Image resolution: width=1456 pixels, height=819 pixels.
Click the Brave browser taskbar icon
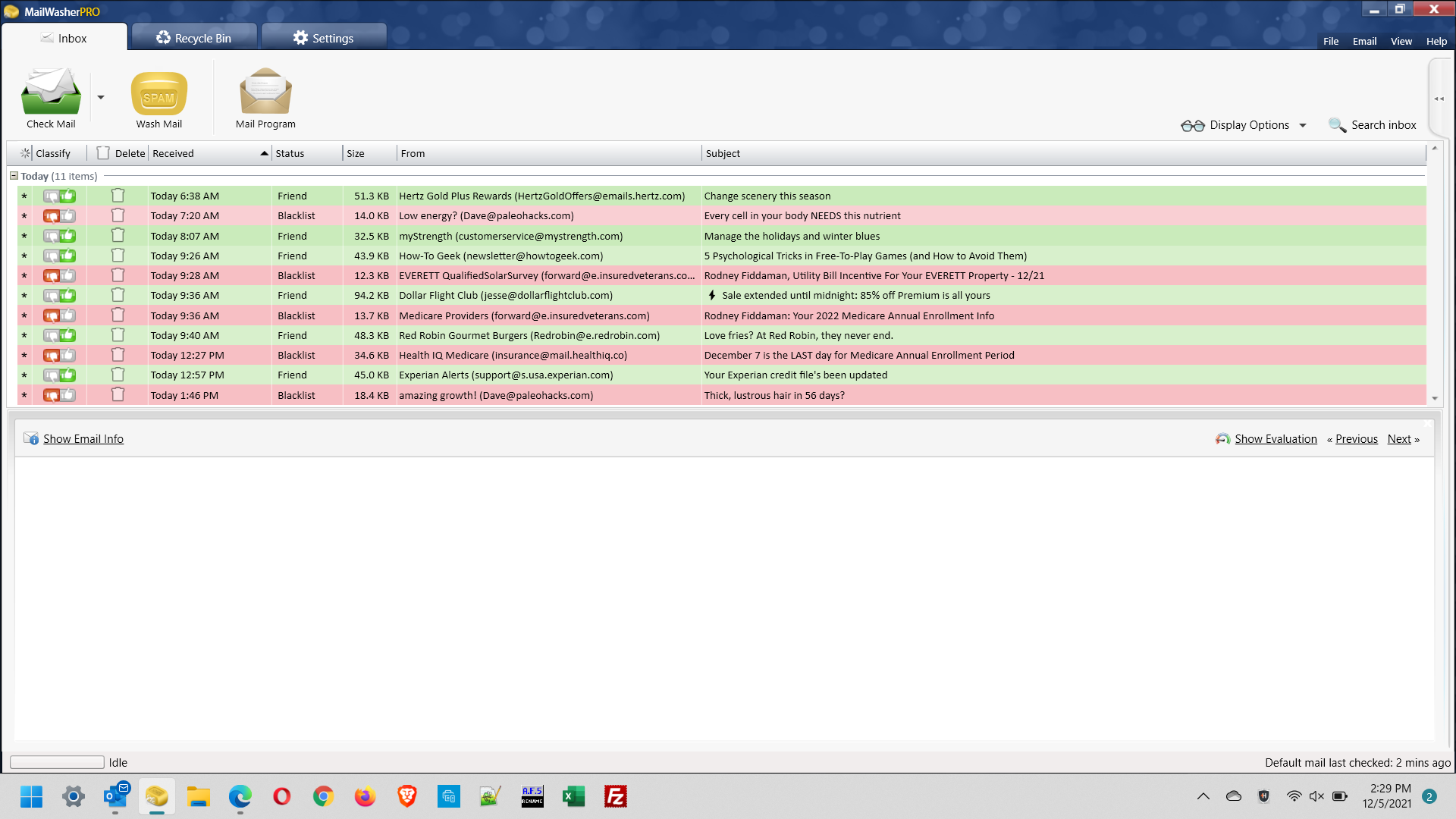pos(406,796)
